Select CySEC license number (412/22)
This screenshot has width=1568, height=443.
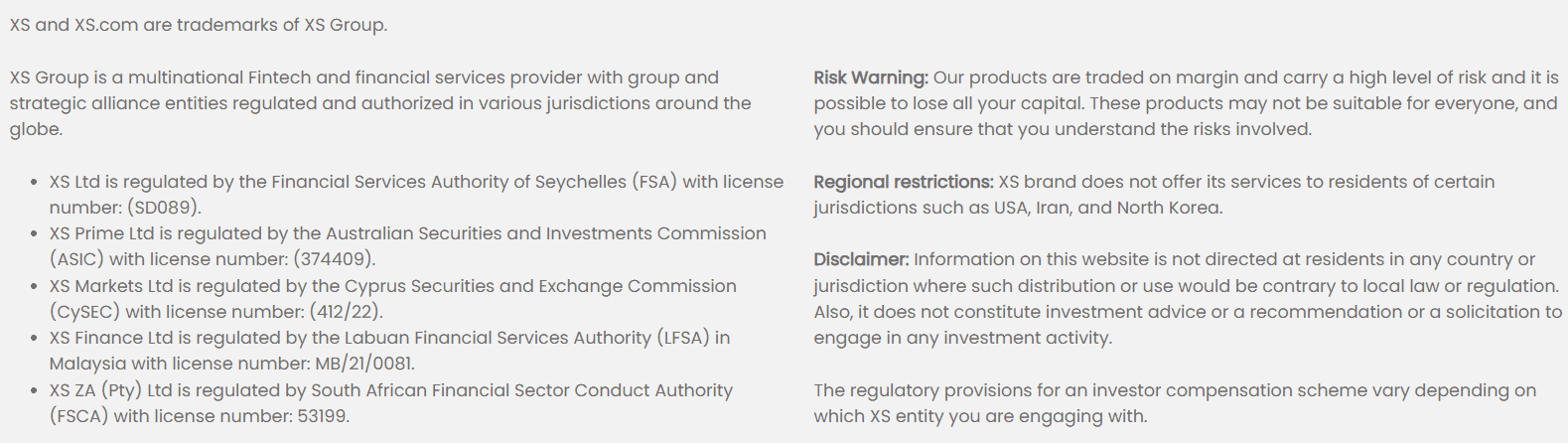click(346, 312)
